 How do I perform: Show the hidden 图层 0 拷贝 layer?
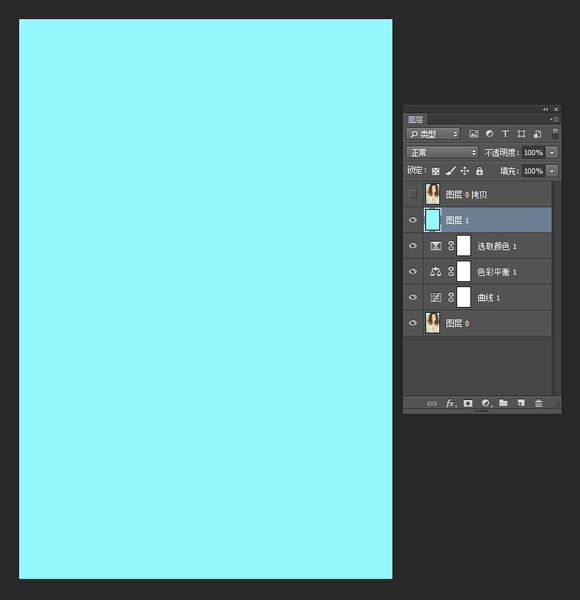pyautogui.click(x=412, y=194)
